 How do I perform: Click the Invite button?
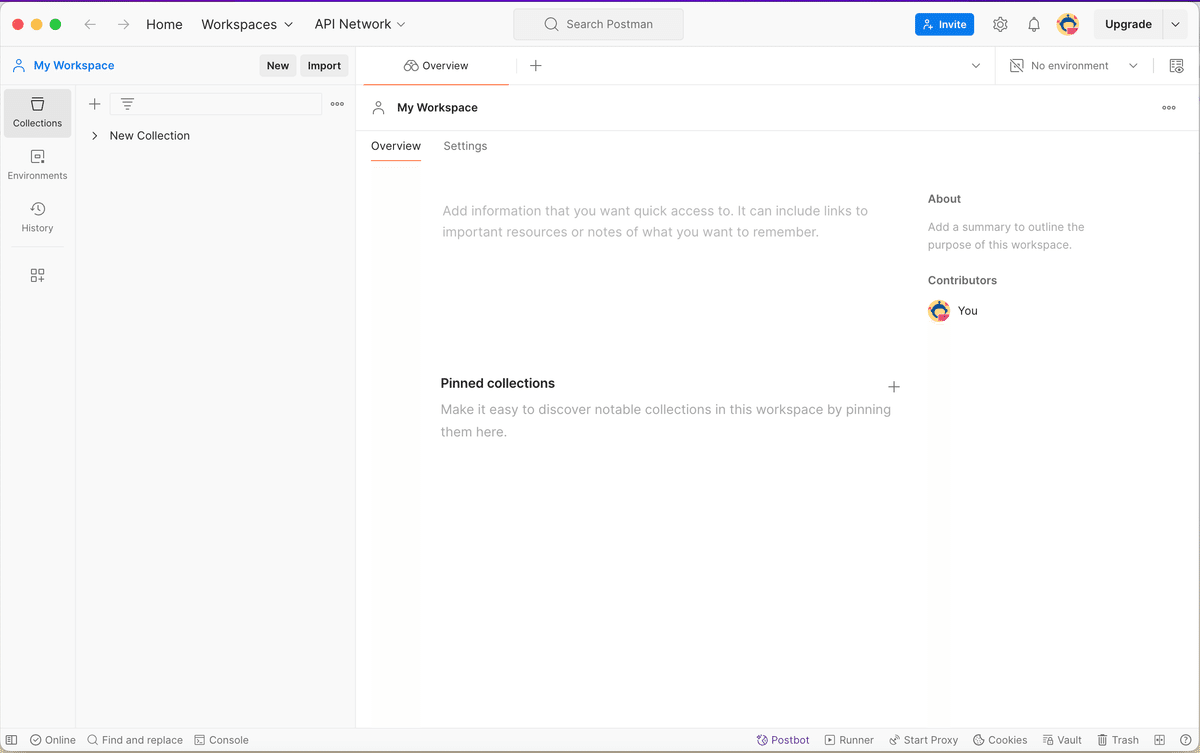coord(944,24)
